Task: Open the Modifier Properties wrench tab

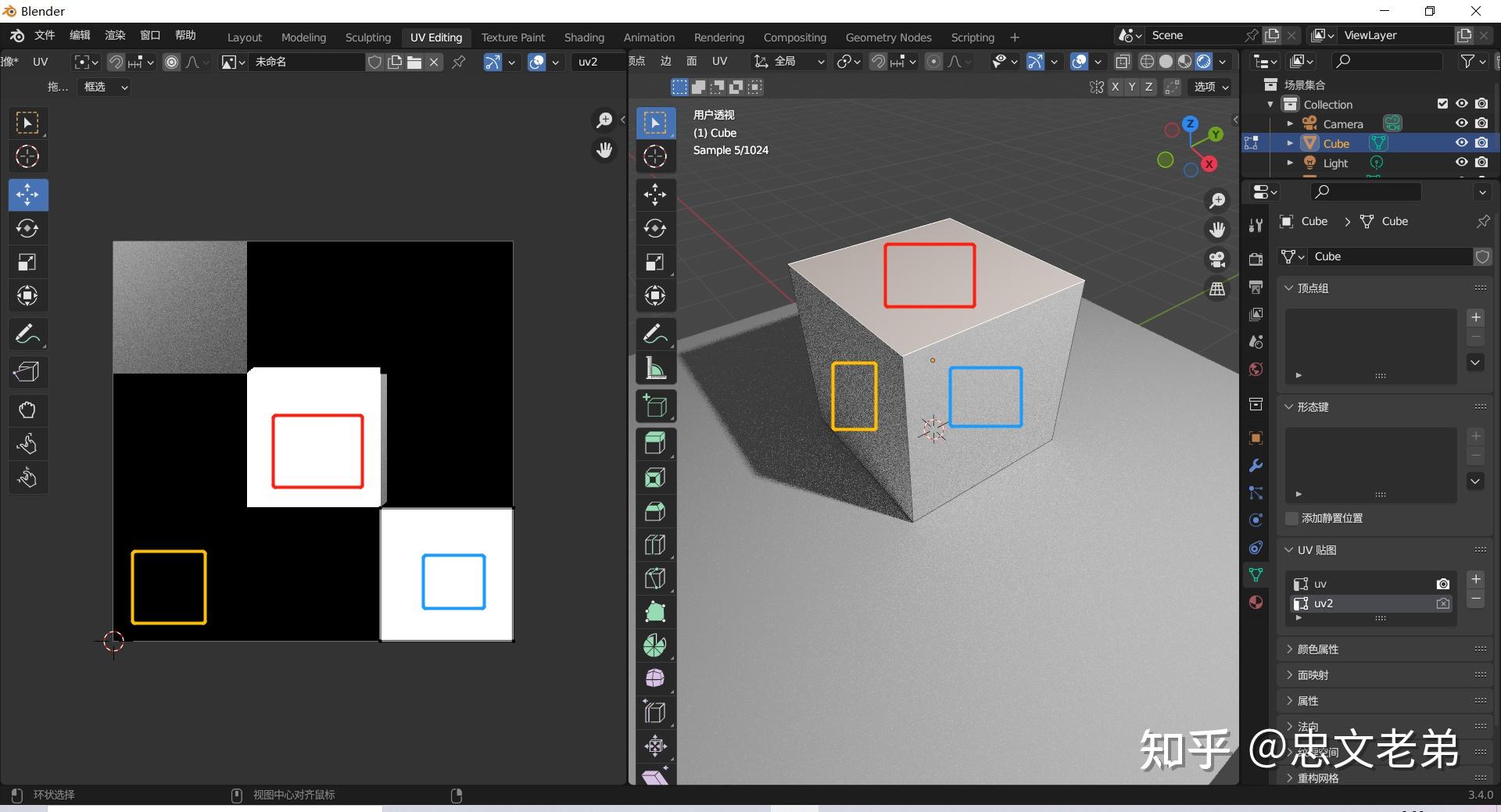Action: pos(1255,465)
